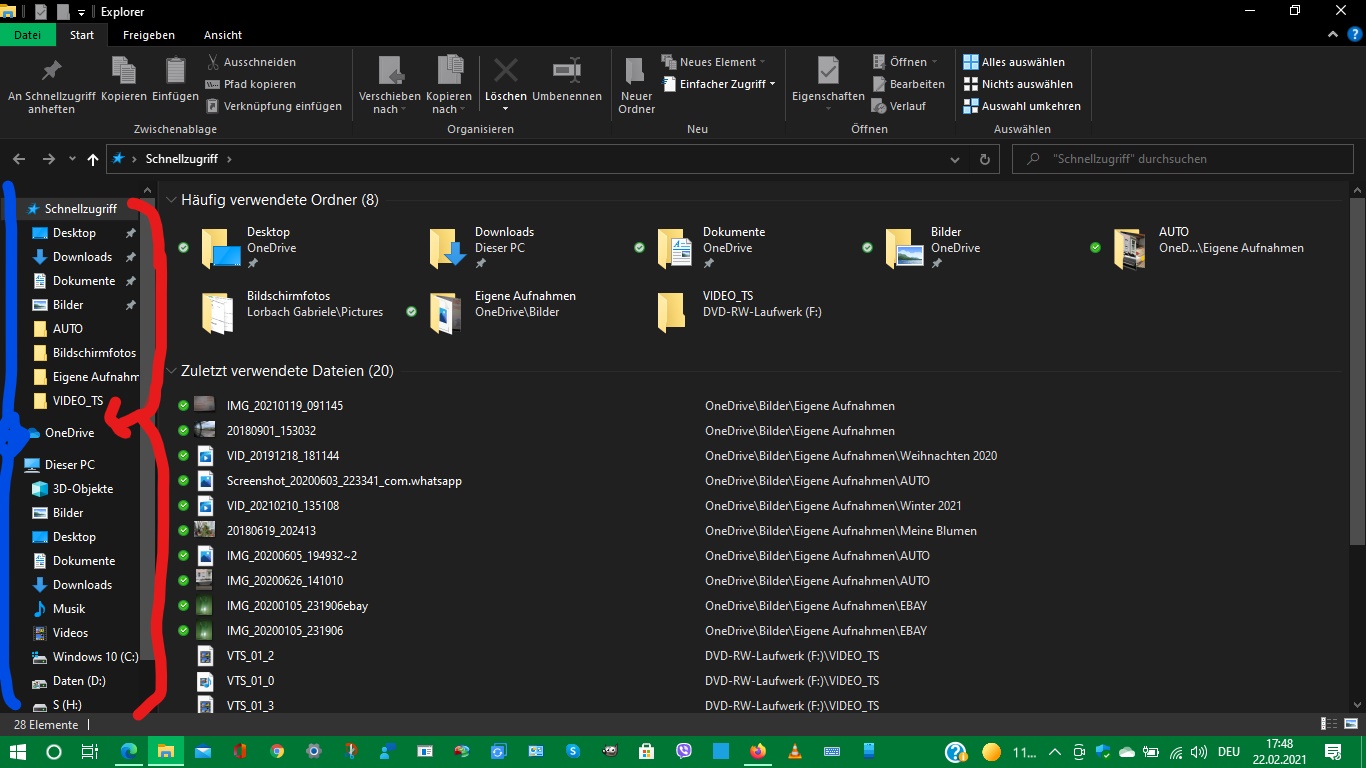Click Alles auswählen

[1014, 62]
